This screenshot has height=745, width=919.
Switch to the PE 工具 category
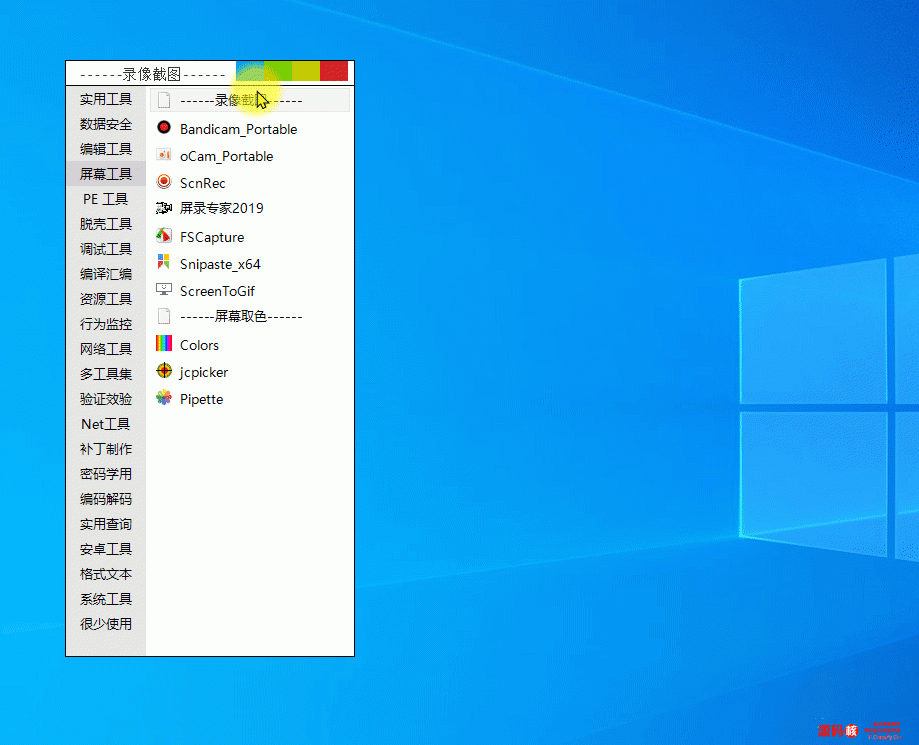coord(106,199)
